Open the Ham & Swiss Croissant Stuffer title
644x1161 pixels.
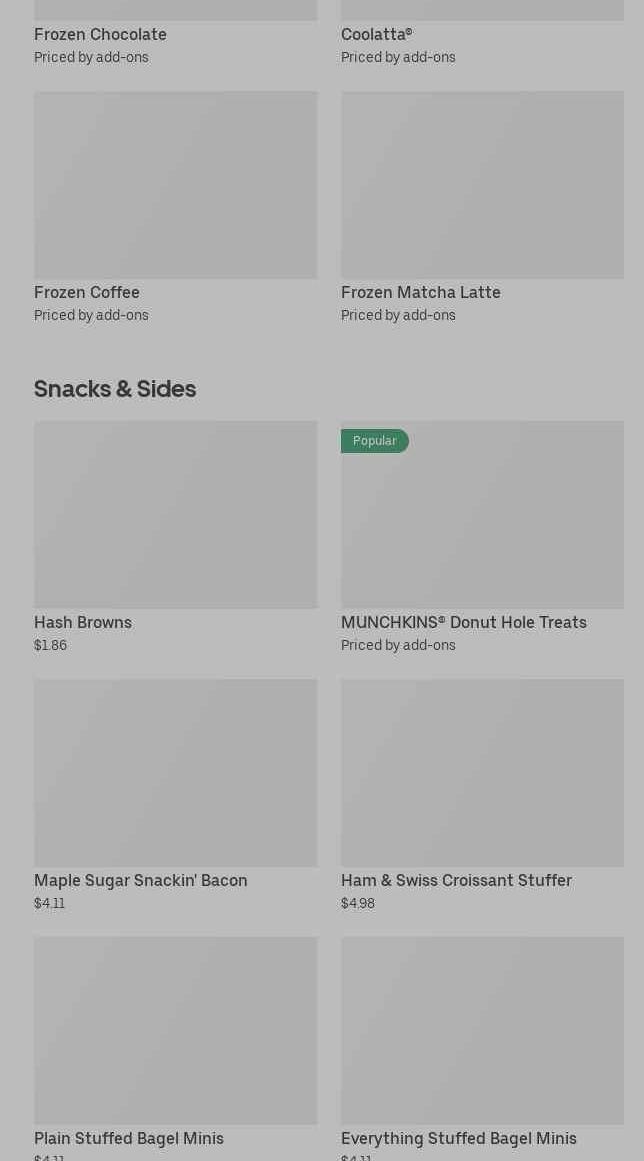[456, 881]
